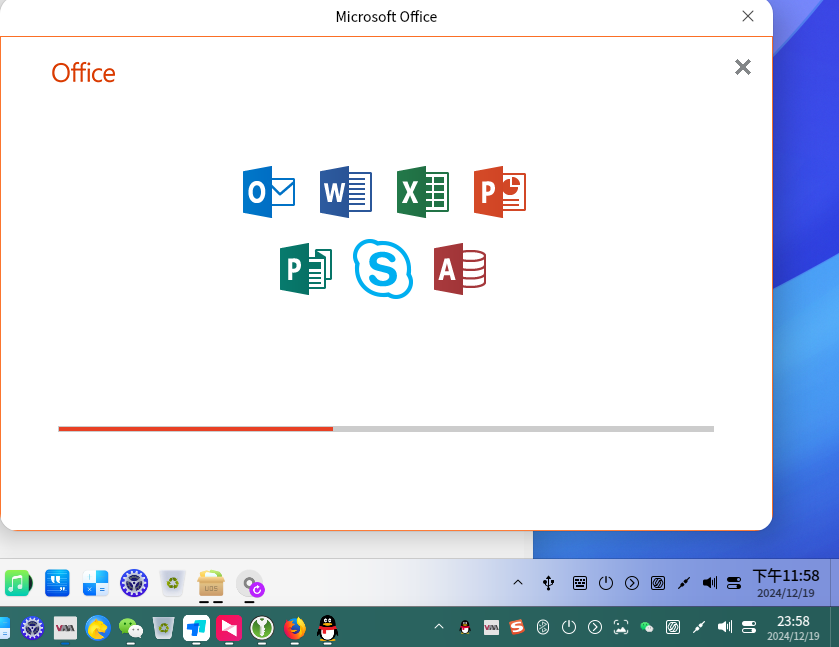Close the Office installer with the bold X
Viewport: 839px width, 647px height.
tap(743, 67)
